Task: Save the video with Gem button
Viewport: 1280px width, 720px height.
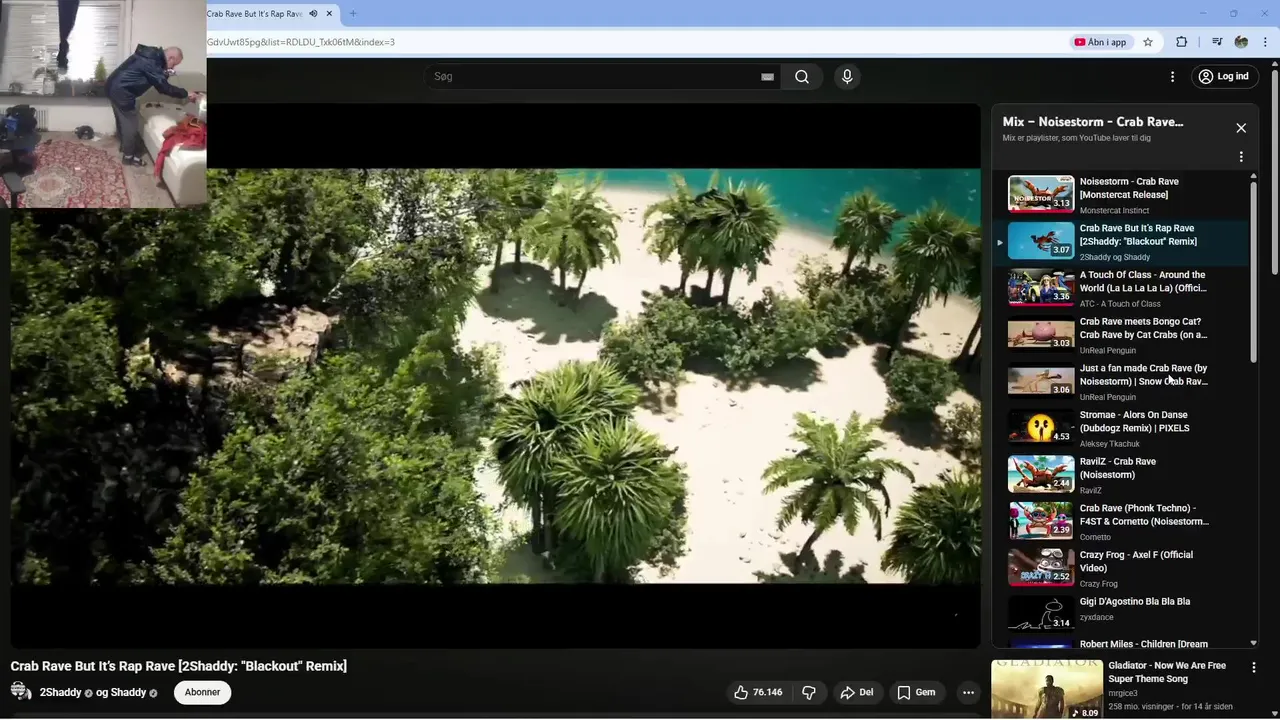Action: coord(916,692)
